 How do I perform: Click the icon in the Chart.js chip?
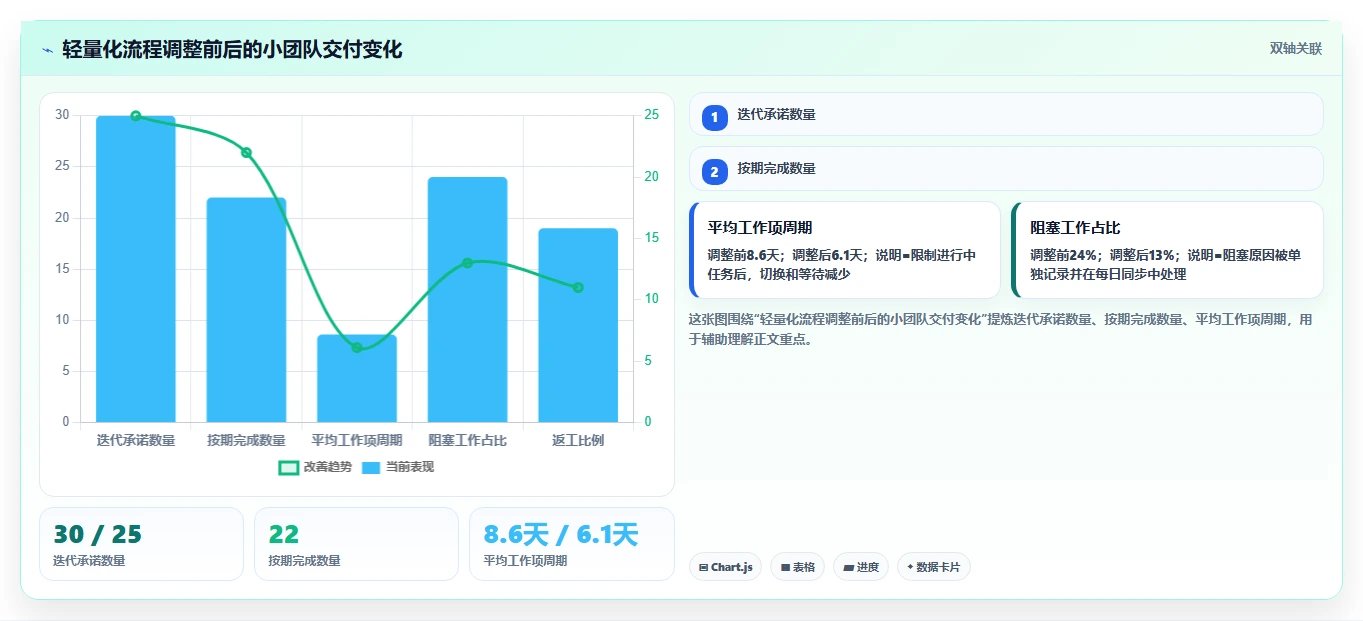click(704, 567)
